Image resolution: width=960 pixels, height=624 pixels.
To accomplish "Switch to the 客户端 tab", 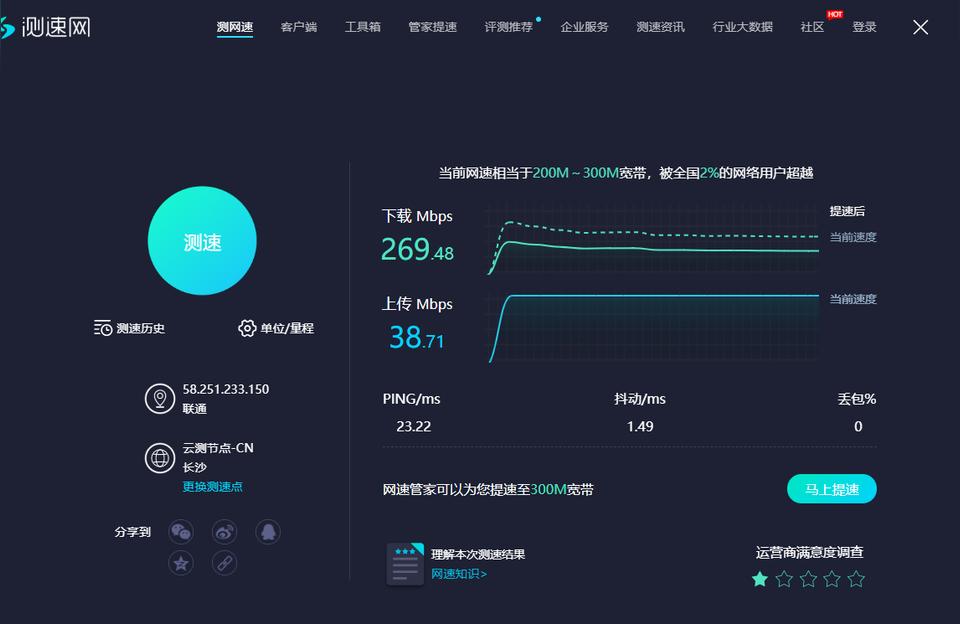I will pyautogui.click(x=299, y=27).
